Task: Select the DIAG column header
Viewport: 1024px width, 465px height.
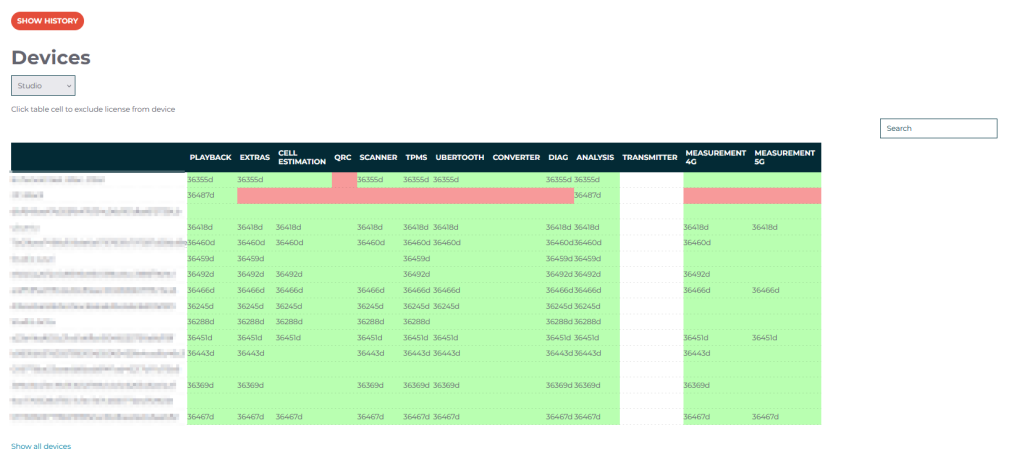Action: [558, 157]
